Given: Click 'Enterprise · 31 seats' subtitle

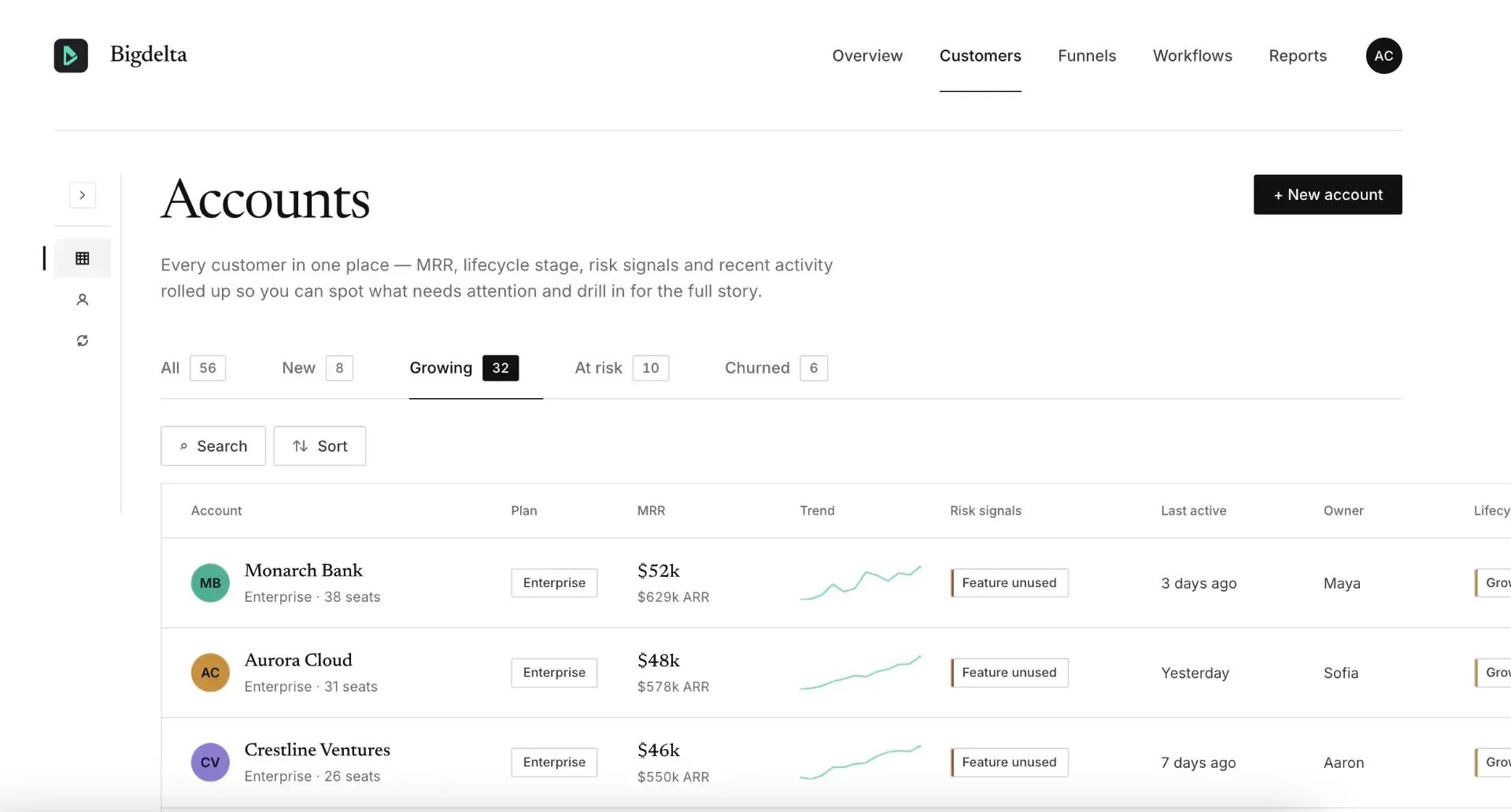Looking at the screenshot, I should (x=311, y=687).
